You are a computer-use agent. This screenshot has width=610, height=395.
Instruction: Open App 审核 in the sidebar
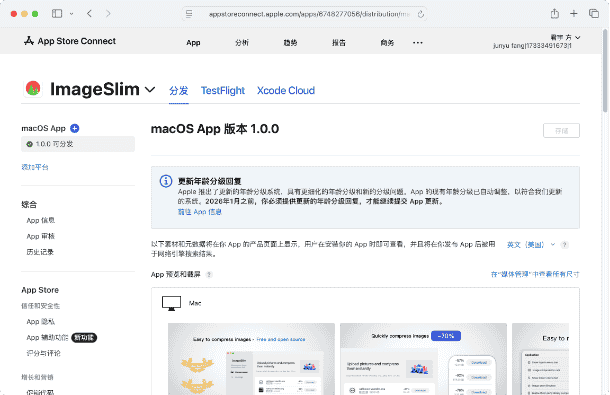40,236
